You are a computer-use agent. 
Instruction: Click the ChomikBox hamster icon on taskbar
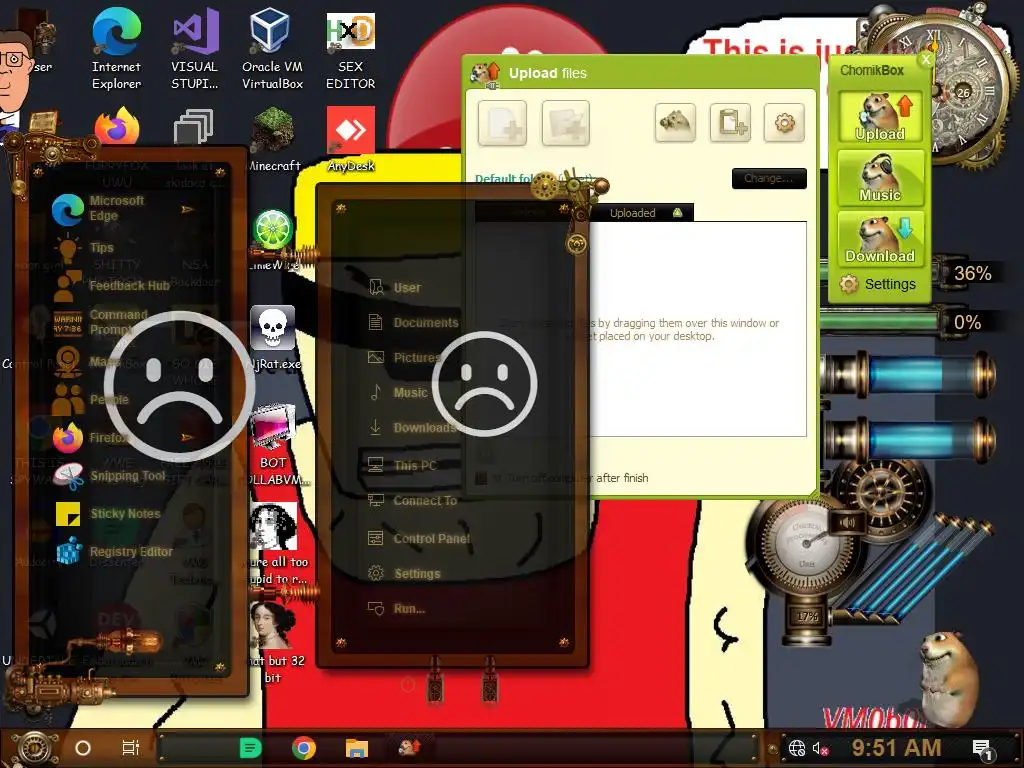point(409,746)
